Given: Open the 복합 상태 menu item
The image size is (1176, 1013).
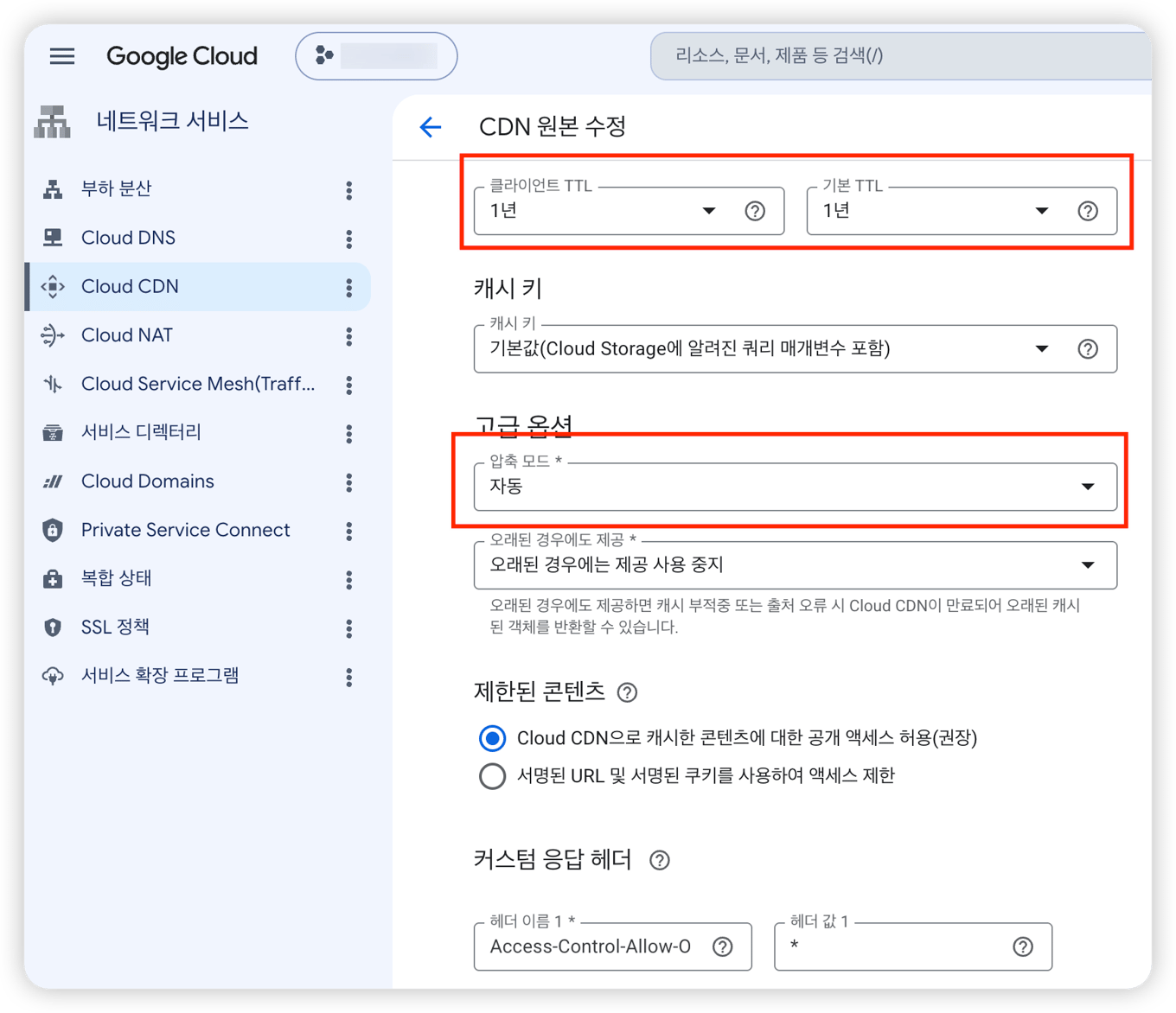Looking at the screenshot, I should point(116,578).
